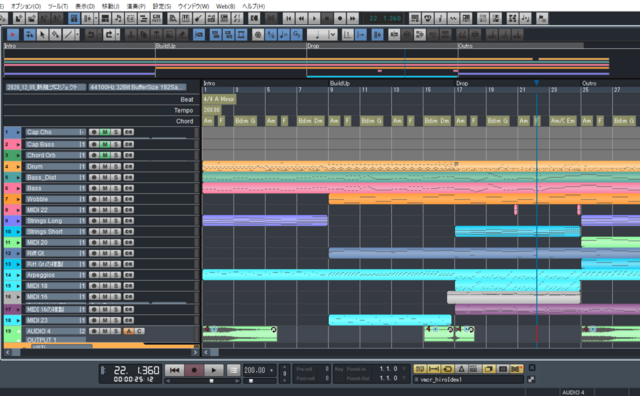Image resolution: width=640 pixels, height=396 pixels.
Task: Click the flag marker icon in top toolbar
Action: pyautogui.click(x=542, y=18)
